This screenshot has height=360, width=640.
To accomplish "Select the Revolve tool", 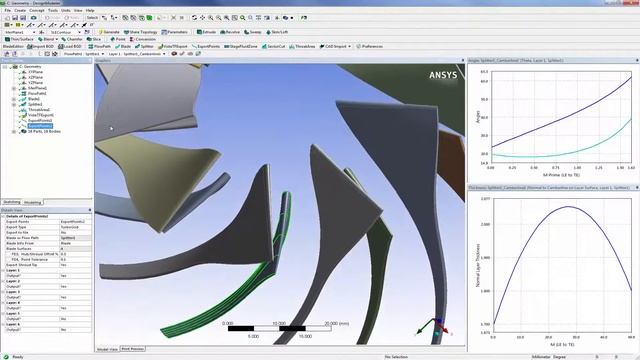I will [x=230, y=32].
